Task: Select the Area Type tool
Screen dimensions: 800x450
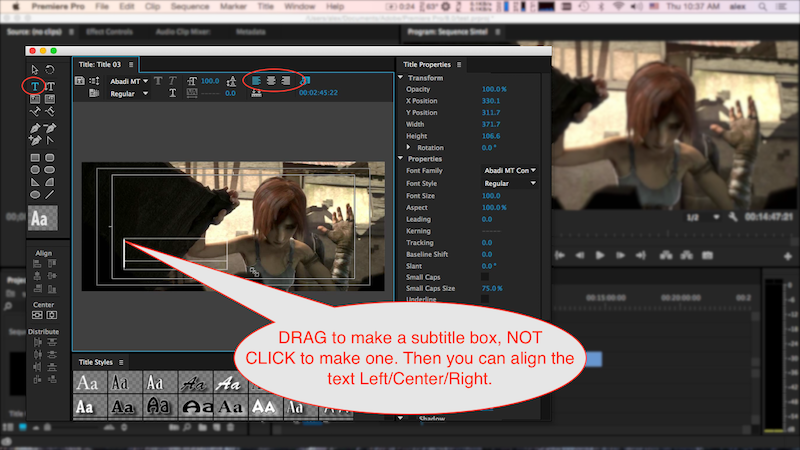Action: pos(35,99)
